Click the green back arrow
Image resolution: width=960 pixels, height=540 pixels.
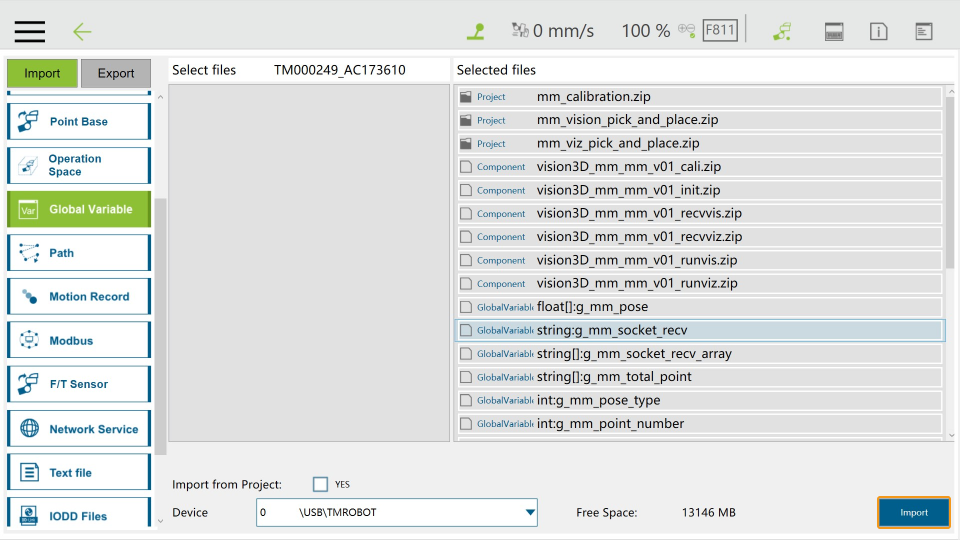tap(82, 31)
